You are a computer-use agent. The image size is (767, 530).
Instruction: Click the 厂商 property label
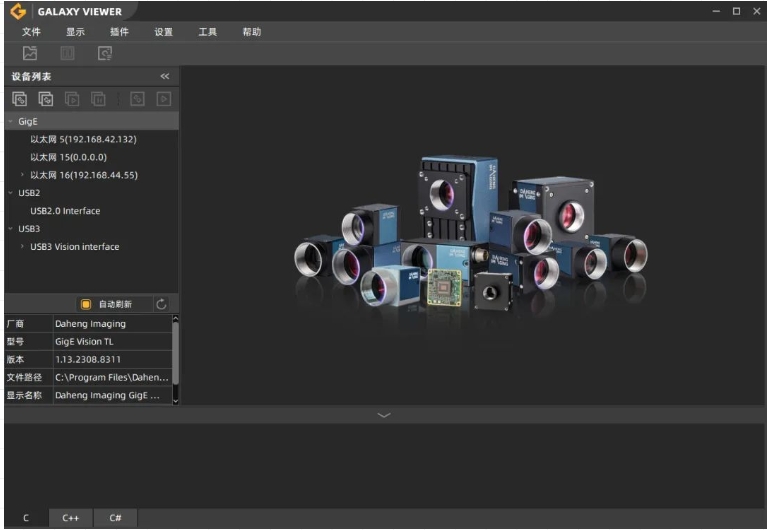pos(15,324)
